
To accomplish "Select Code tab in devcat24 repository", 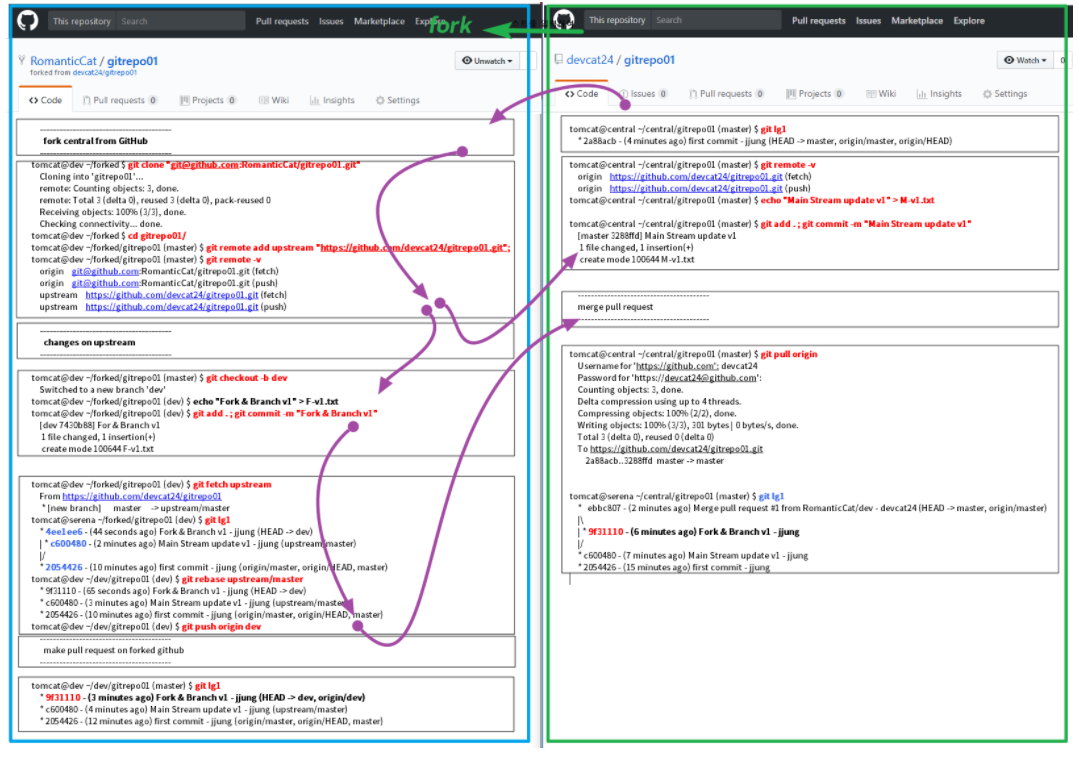I will coord(582,94).
